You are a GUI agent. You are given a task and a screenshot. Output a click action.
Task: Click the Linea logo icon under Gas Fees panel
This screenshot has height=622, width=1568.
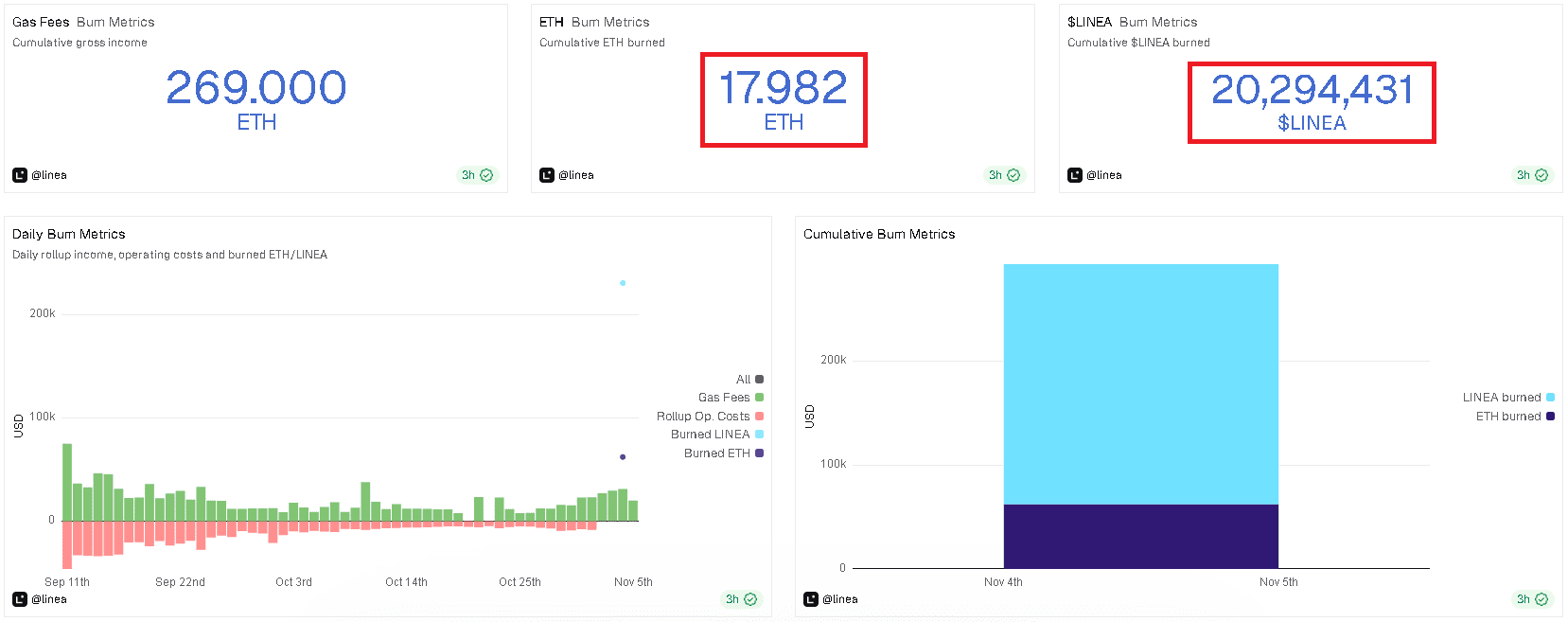click(x=20, y=175)
